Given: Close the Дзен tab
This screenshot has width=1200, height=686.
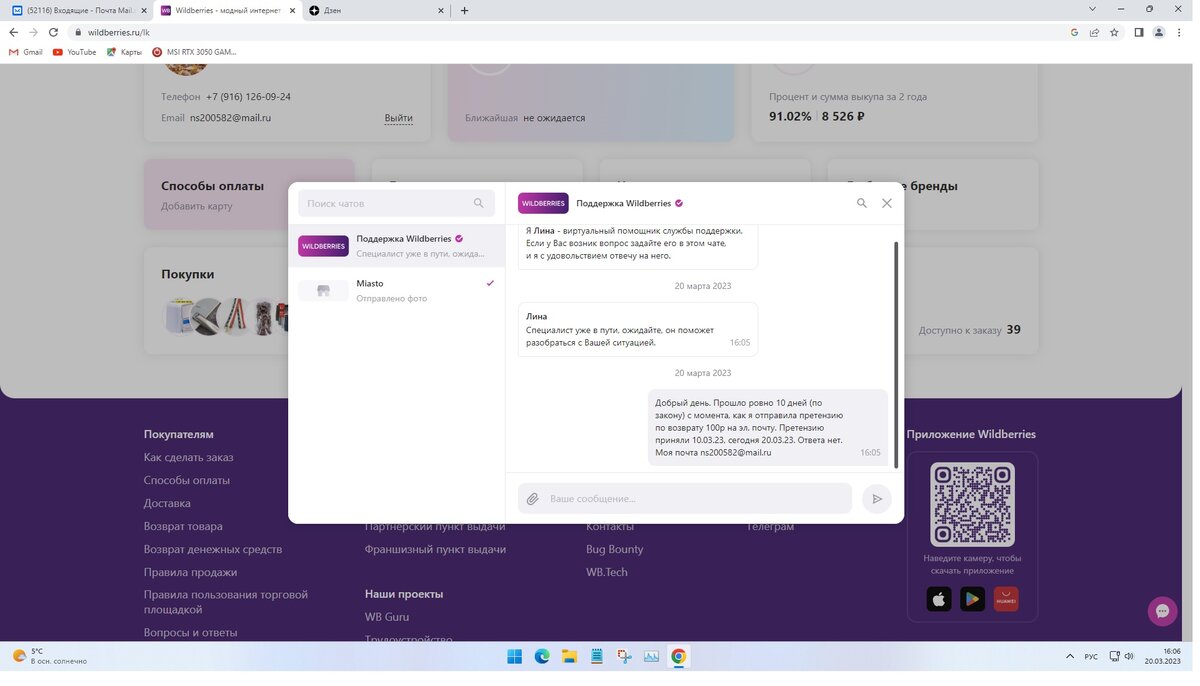Looking at the screenshot, I should click(x=441, y=10).
